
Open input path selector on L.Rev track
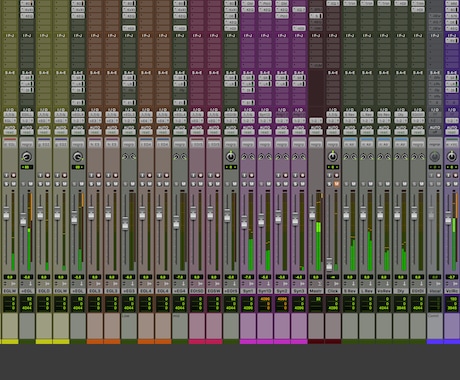367,115
